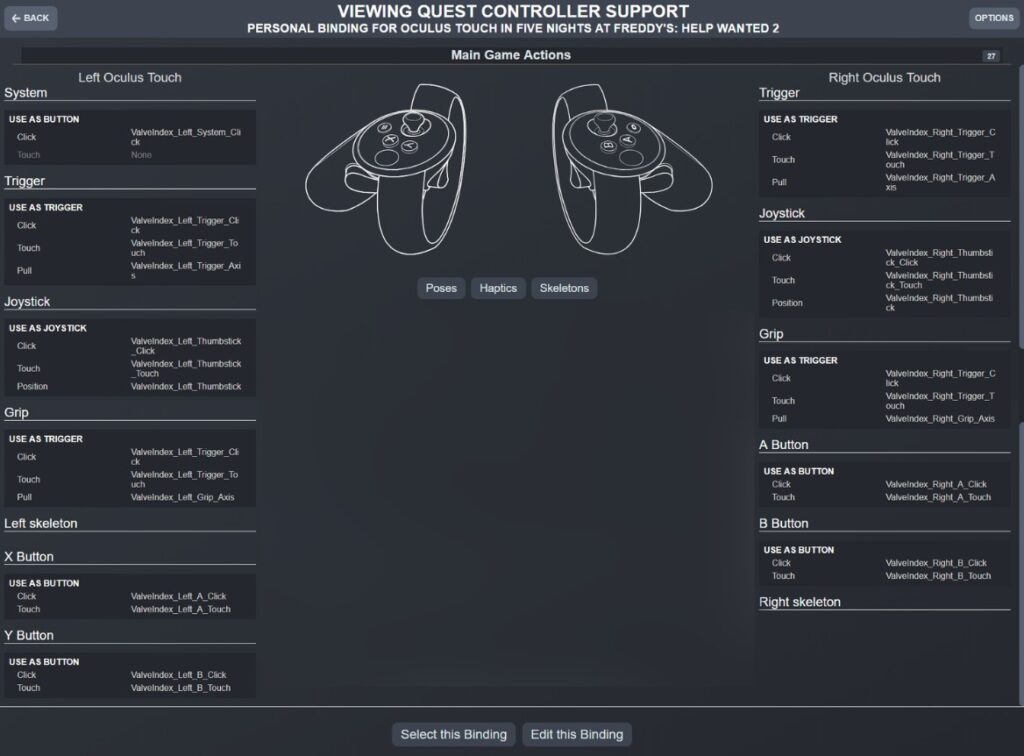Click ValveIndex_Left_B_Click binding
This screenshot has width=1024, height=756.
pyautogui.click(x=178, y=675)
